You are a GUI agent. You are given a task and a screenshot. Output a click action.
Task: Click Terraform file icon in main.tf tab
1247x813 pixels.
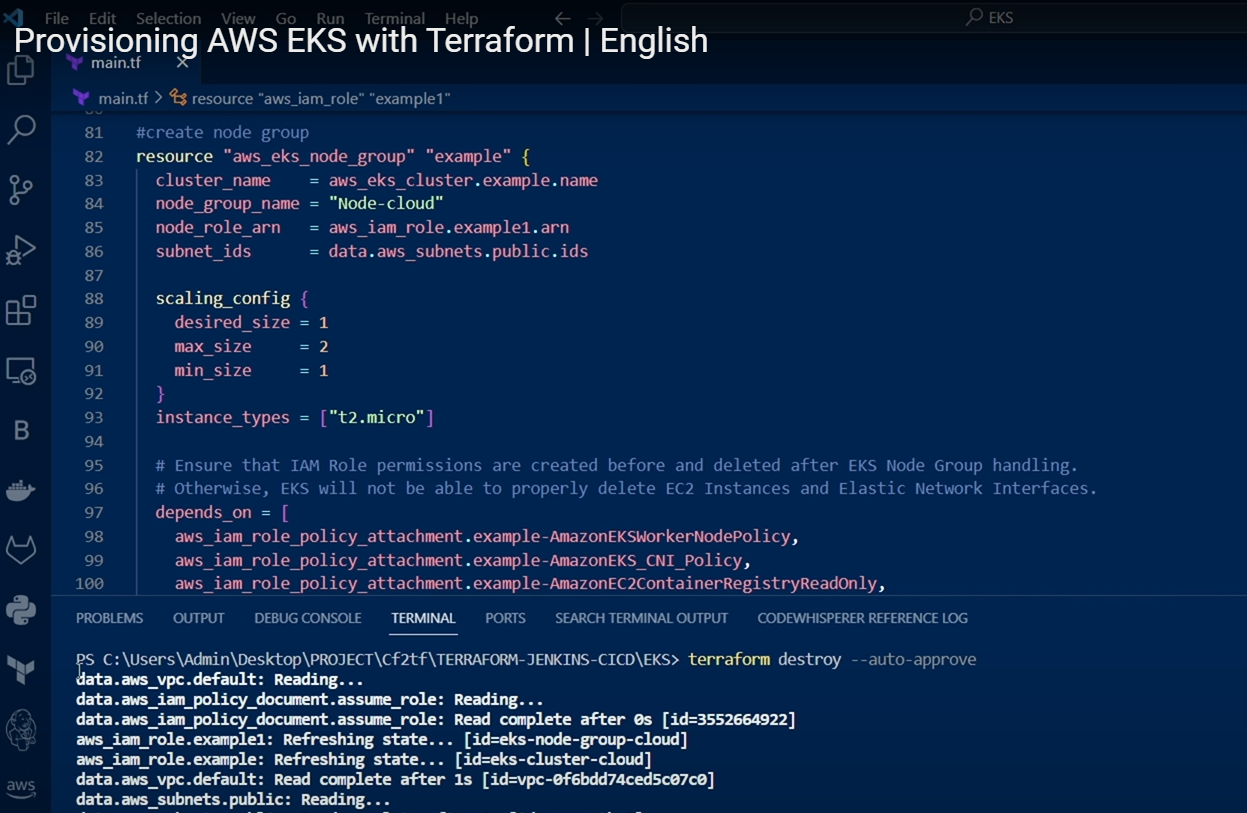tap(75, 63)
